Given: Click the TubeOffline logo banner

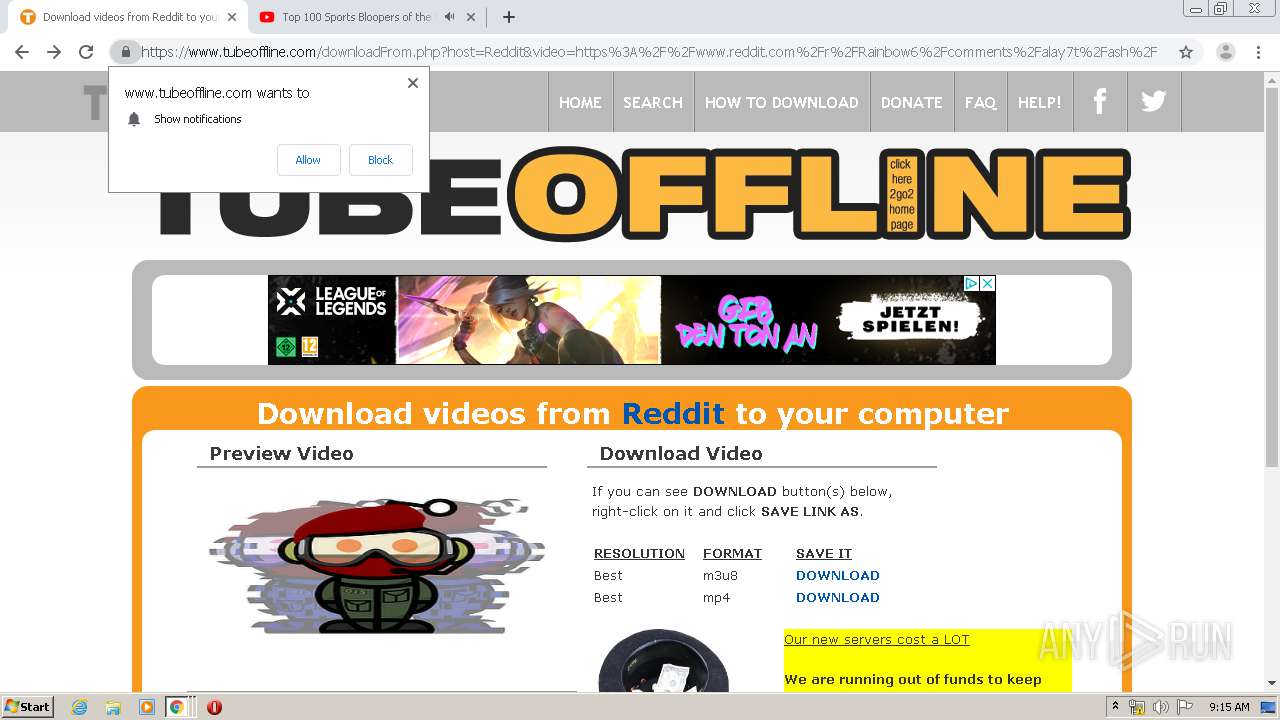Looking at the screenshot, I should pos(644,193).
